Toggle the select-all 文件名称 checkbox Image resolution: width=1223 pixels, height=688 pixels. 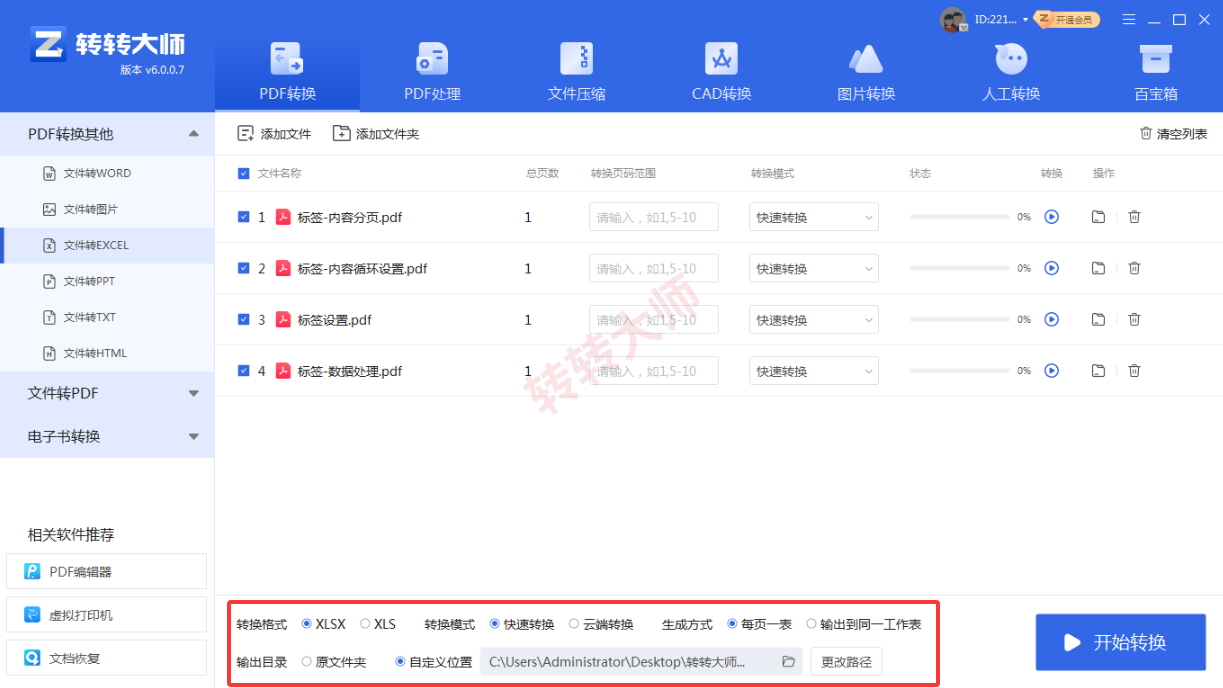(x=244, y=173)
